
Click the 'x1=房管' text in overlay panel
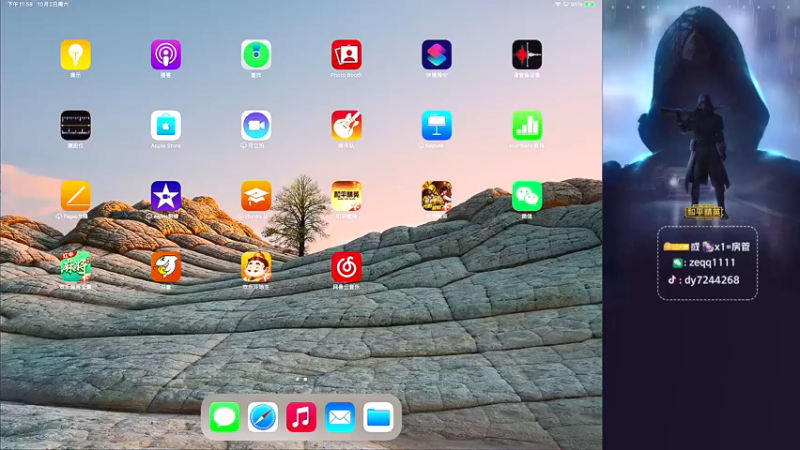733,247
